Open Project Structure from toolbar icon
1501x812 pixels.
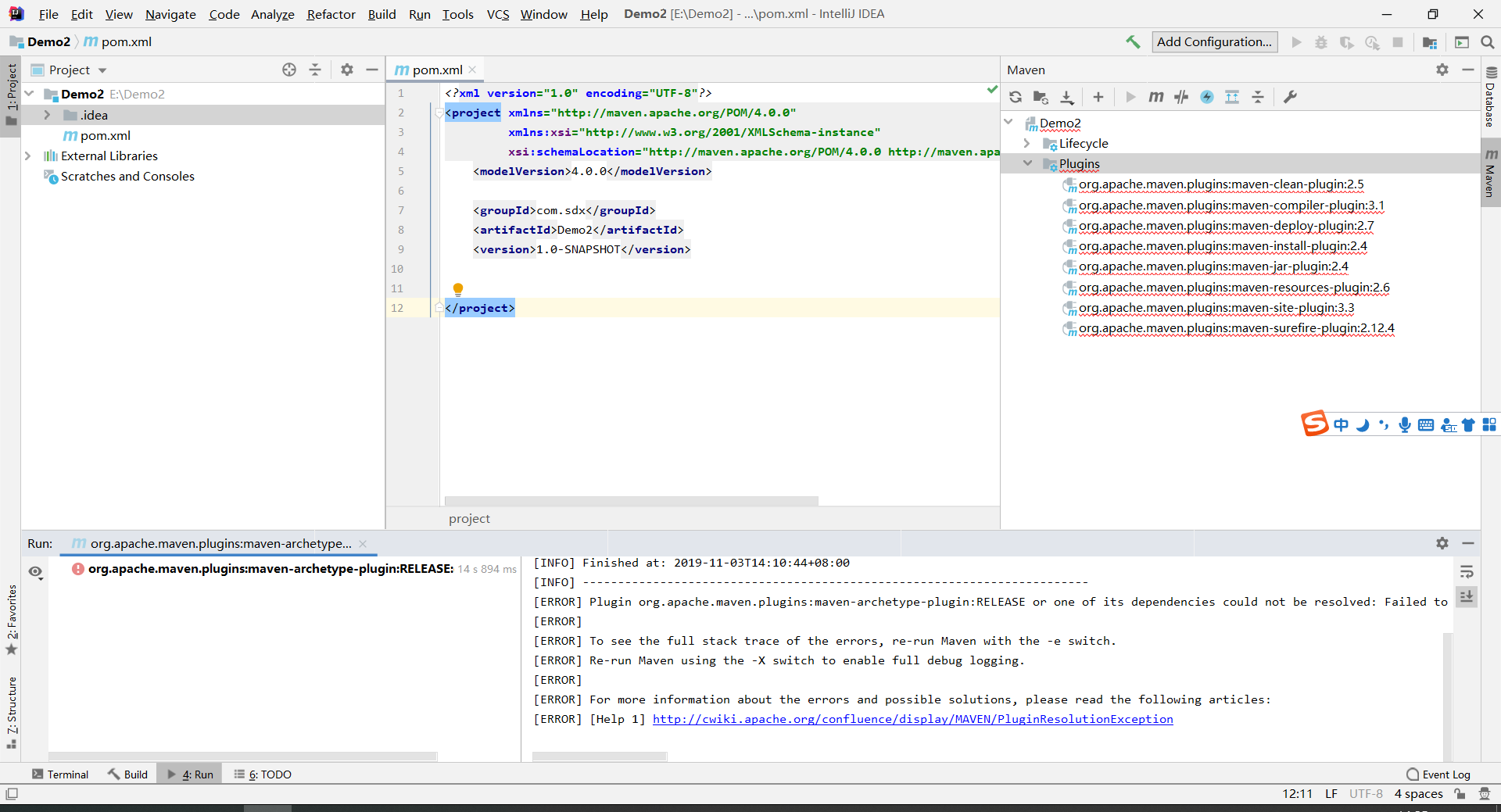(x=1430, y=42)
